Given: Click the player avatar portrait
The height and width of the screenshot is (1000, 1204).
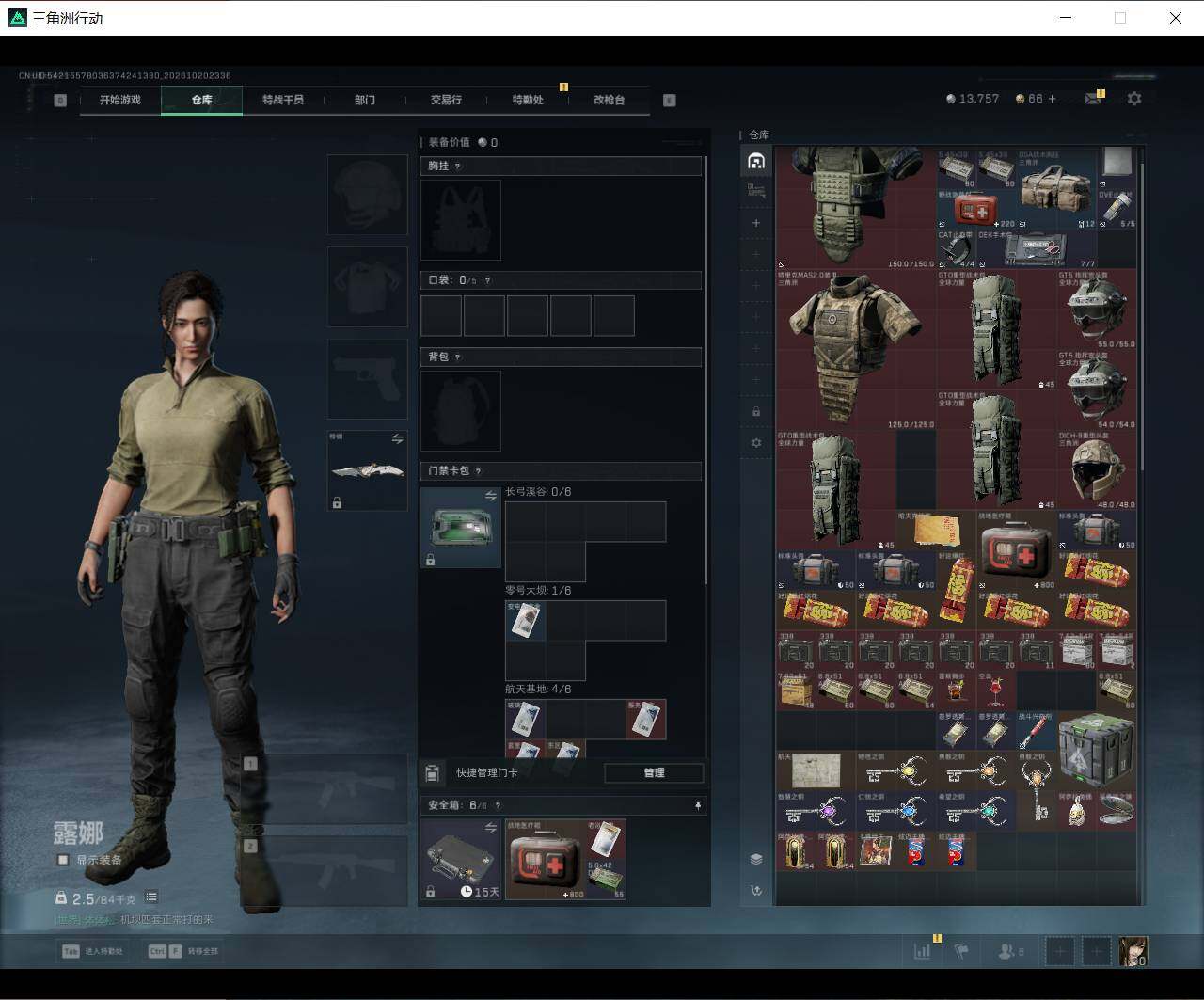Looking at the screenshot, I should pyautogui.click(x=1133, y=951).
